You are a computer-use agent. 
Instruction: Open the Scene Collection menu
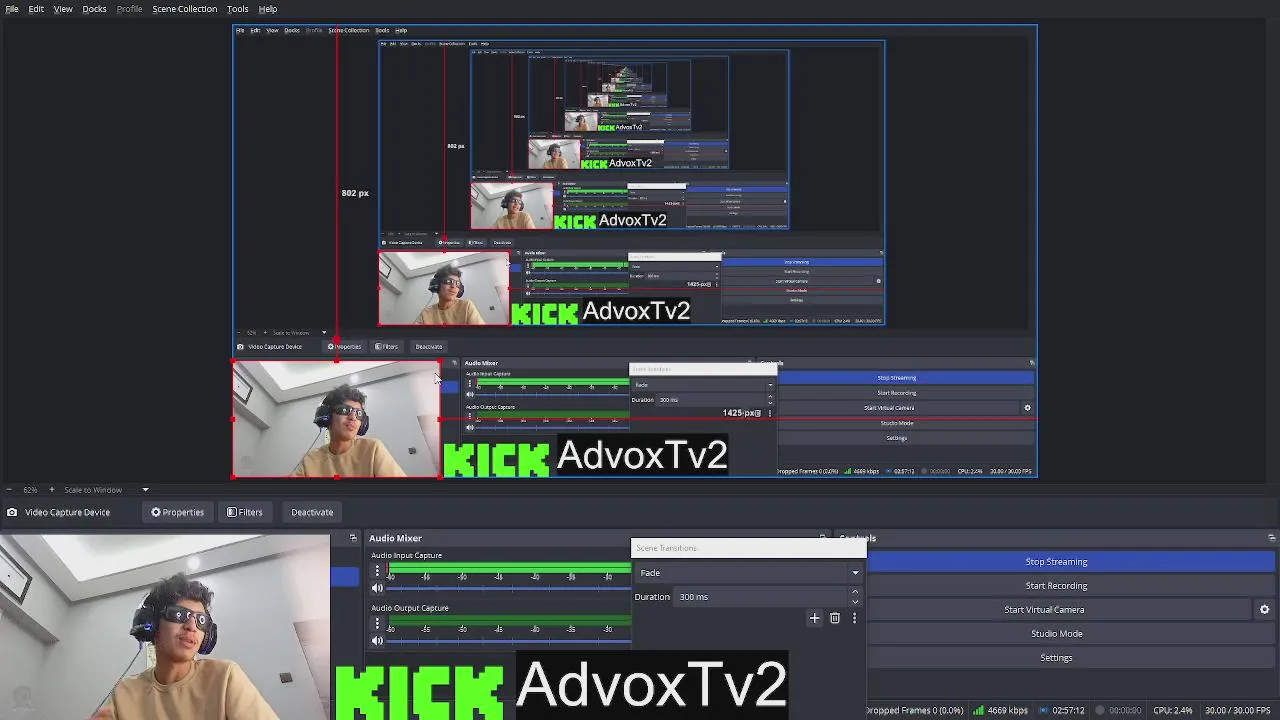(x=184, y=9)
